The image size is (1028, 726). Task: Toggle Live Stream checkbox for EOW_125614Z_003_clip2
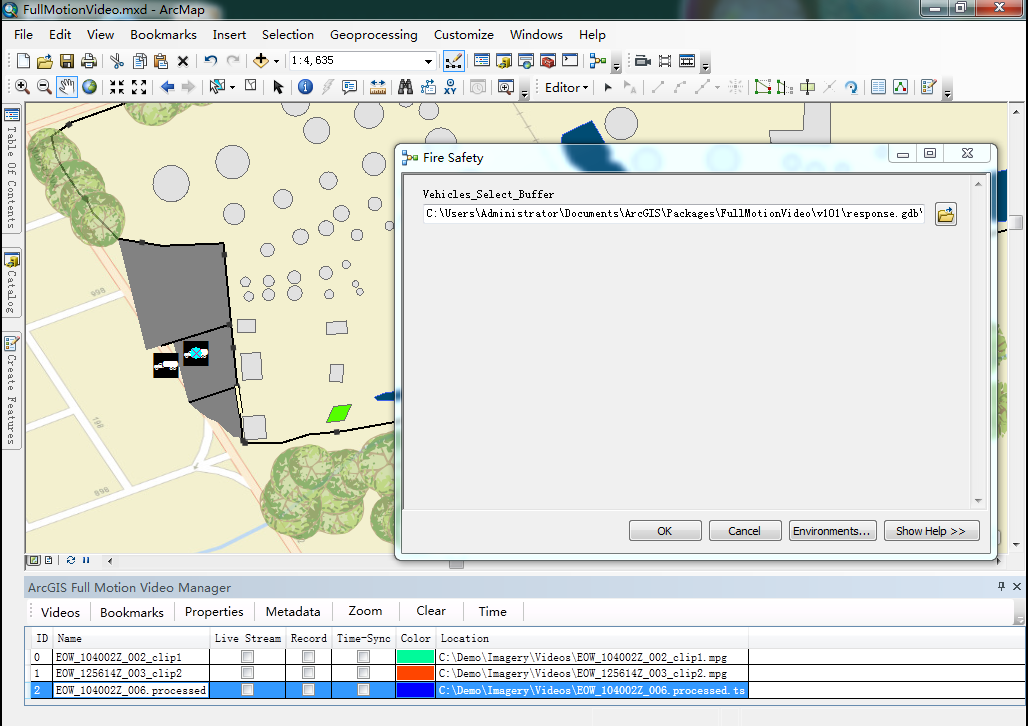(x=247, y=673)
